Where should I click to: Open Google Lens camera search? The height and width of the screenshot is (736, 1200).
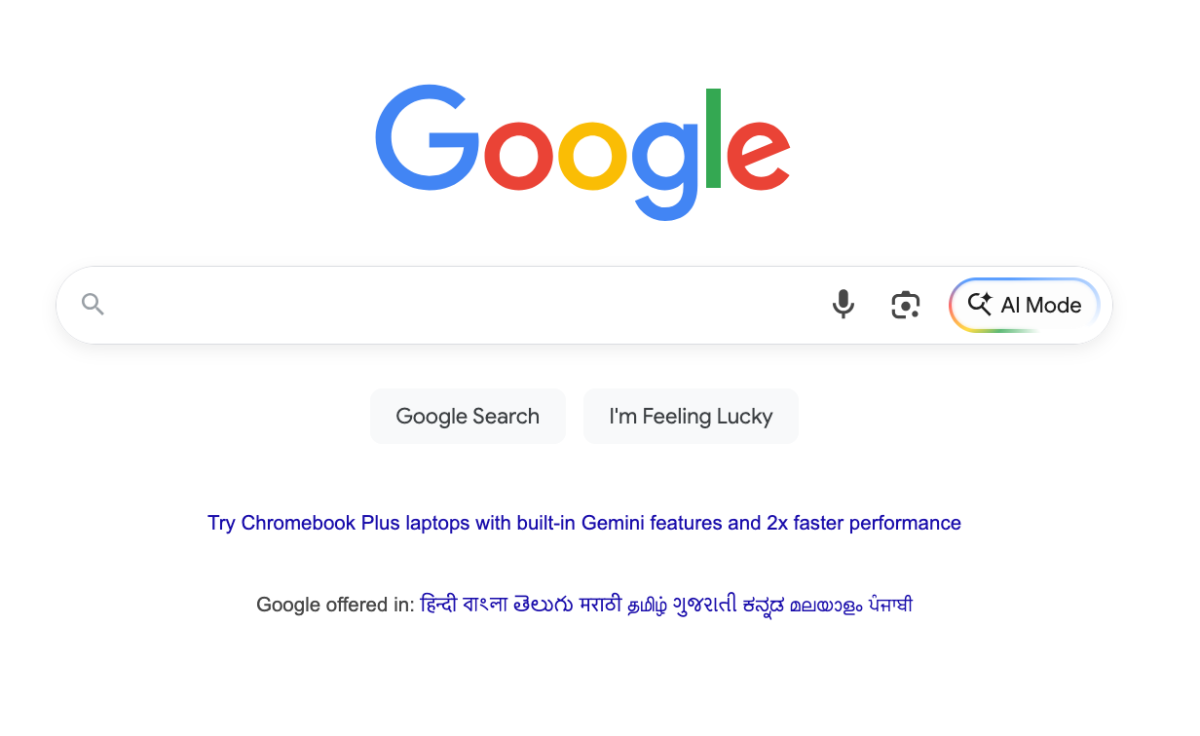tap(905, 304)
